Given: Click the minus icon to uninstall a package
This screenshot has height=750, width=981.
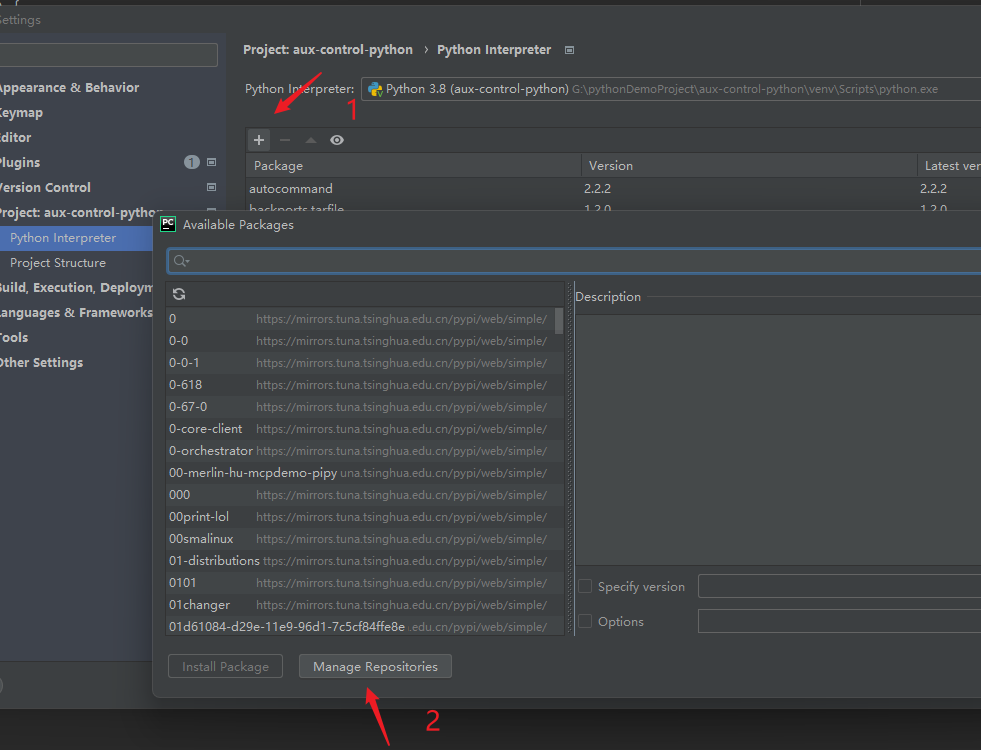Looking at the screenshot, I should (285, 140).
